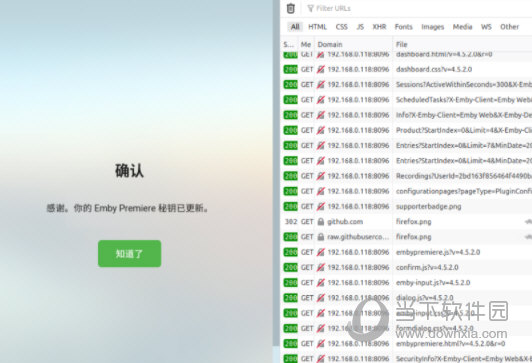Select the dialog.js request row

click(x=406, y=298)
